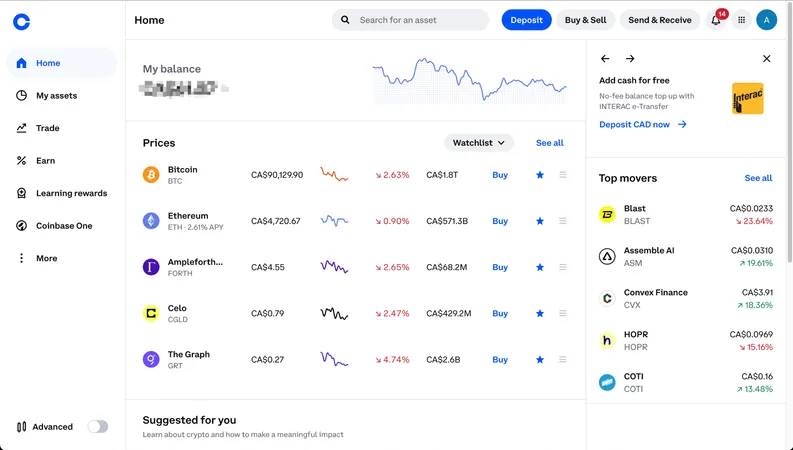Click Blast change 23.64%
This screenshot has width=793, height=450.
pos(754,221)
